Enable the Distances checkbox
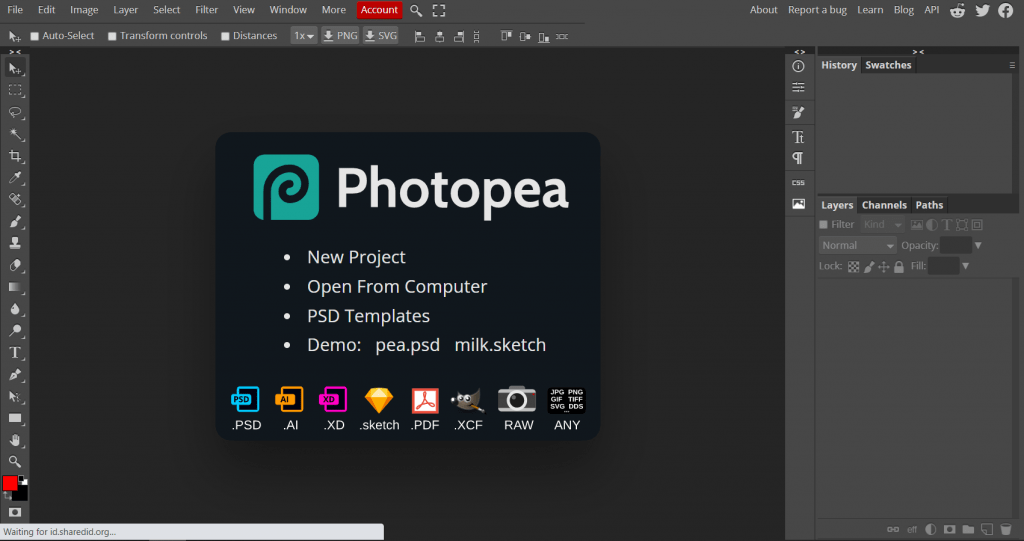Viewport: 1024px width, 541px height. point(225,36)
